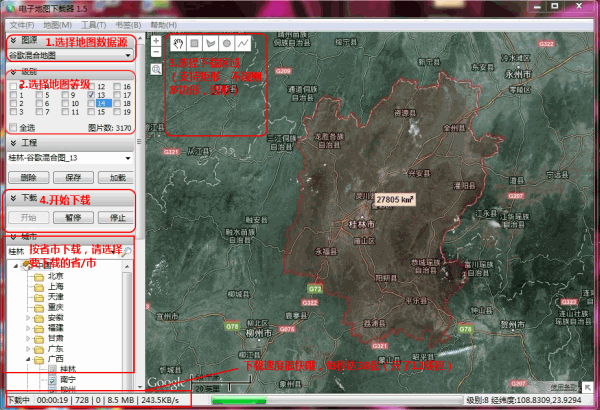Click the magnifier zoom-to-area icon on map
600x410 pixels.
coord(156,69)
